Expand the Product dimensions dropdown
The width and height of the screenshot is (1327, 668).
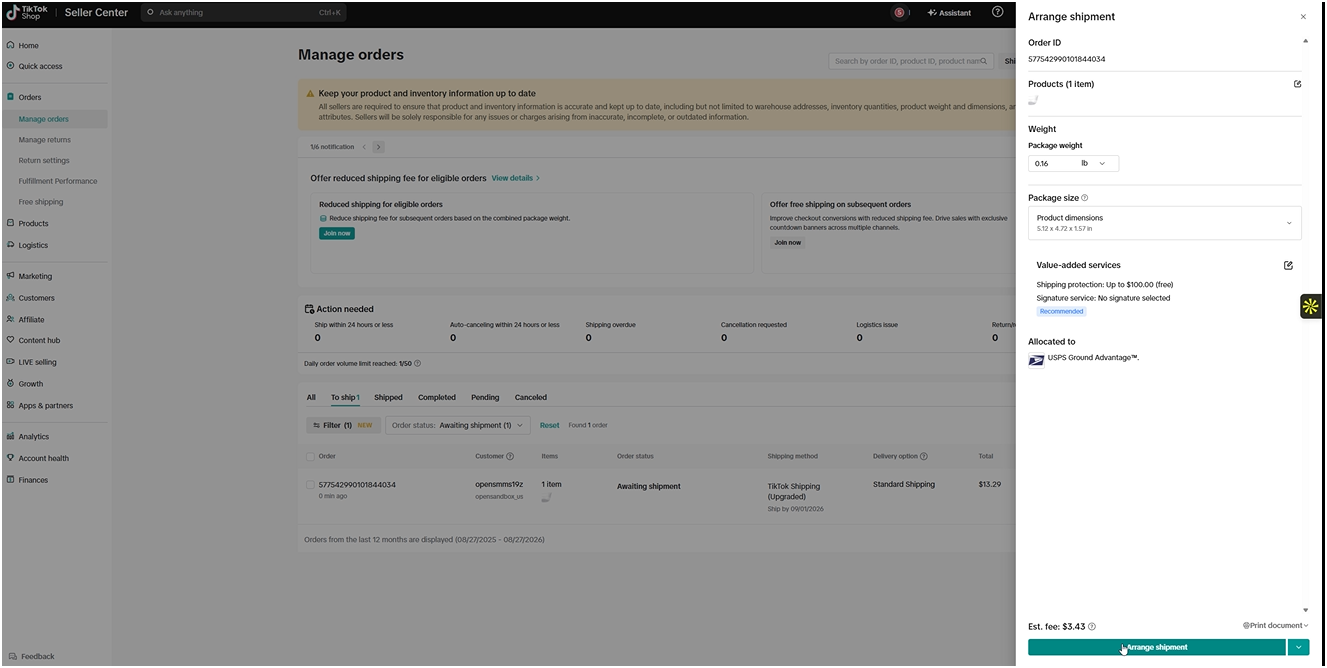point(1165,223)
